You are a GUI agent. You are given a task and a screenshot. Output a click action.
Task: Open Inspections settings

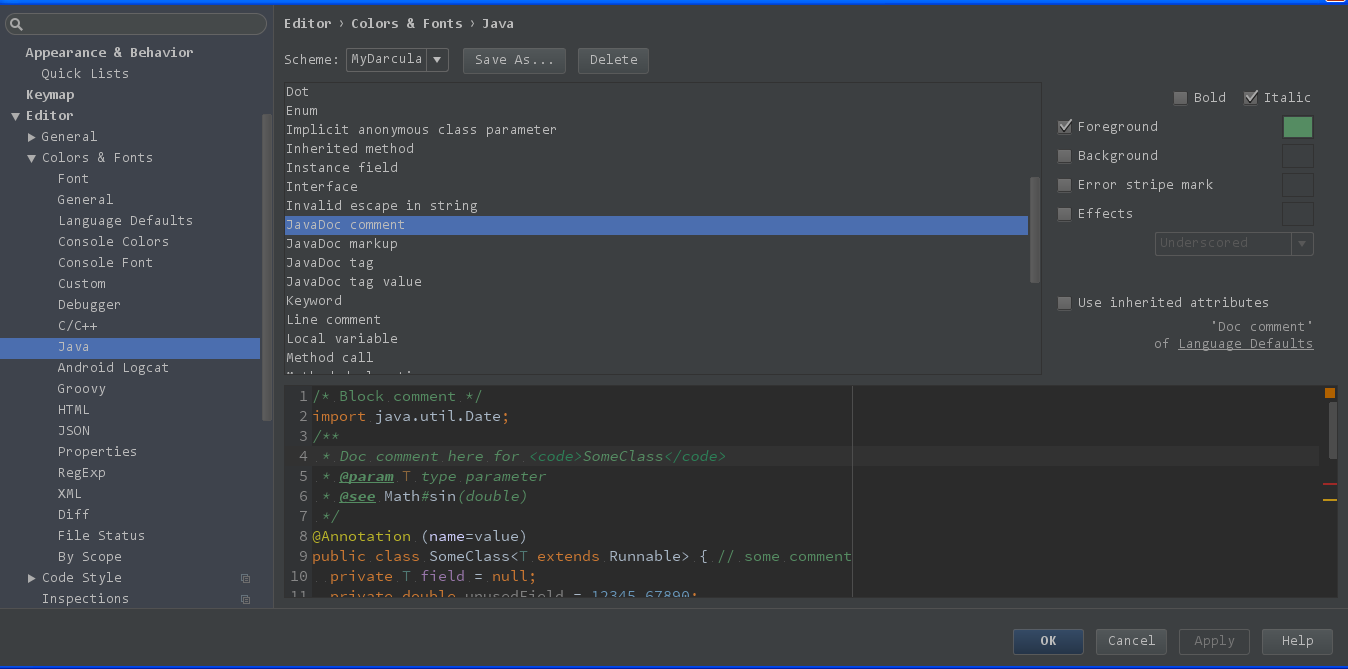coord(85,599)
